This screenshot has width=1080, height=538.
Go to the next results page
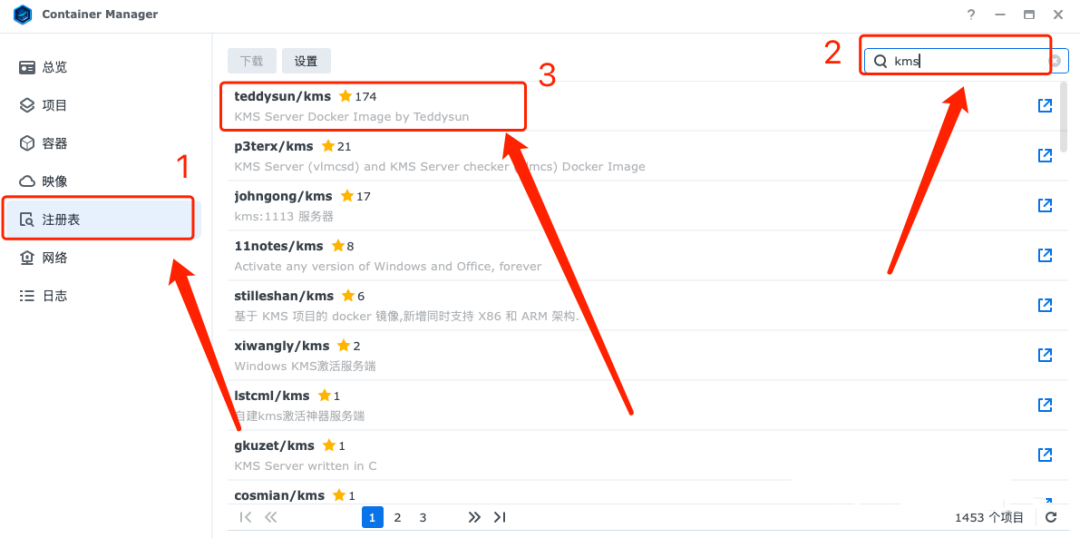474,517
